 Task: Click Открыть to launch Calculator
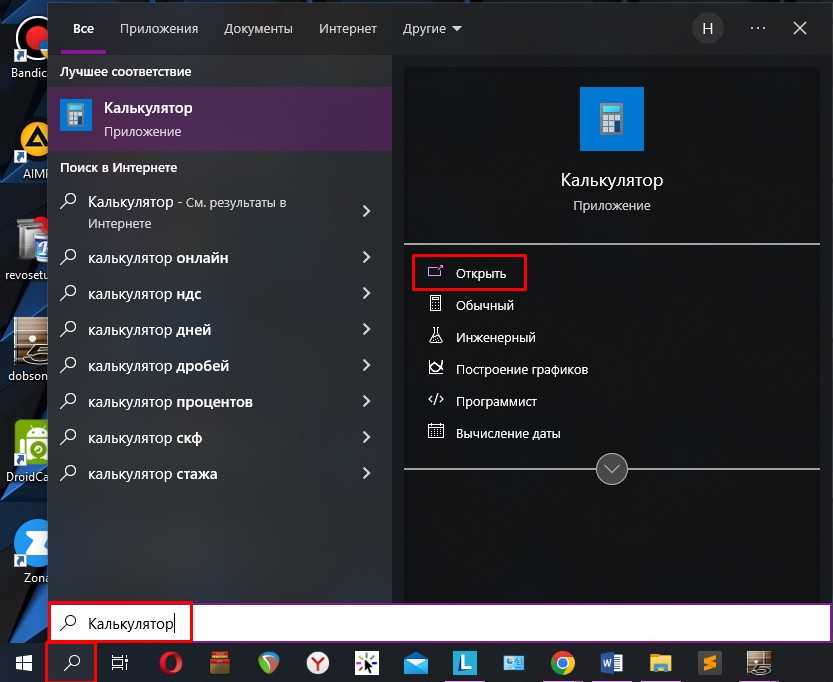coord(480,273)
